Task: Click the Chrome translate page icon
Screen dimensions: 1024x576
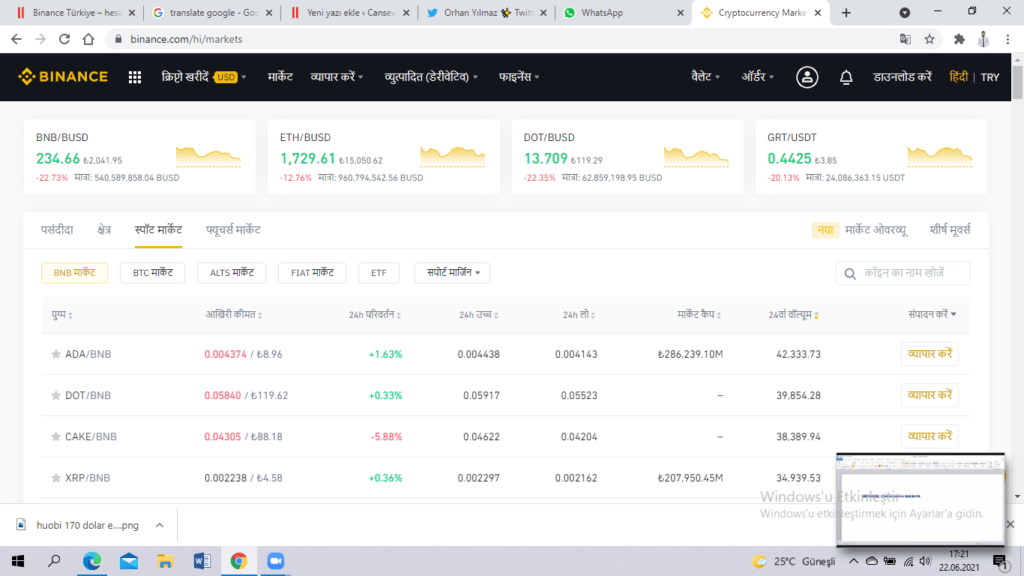Action: [905, 39]
